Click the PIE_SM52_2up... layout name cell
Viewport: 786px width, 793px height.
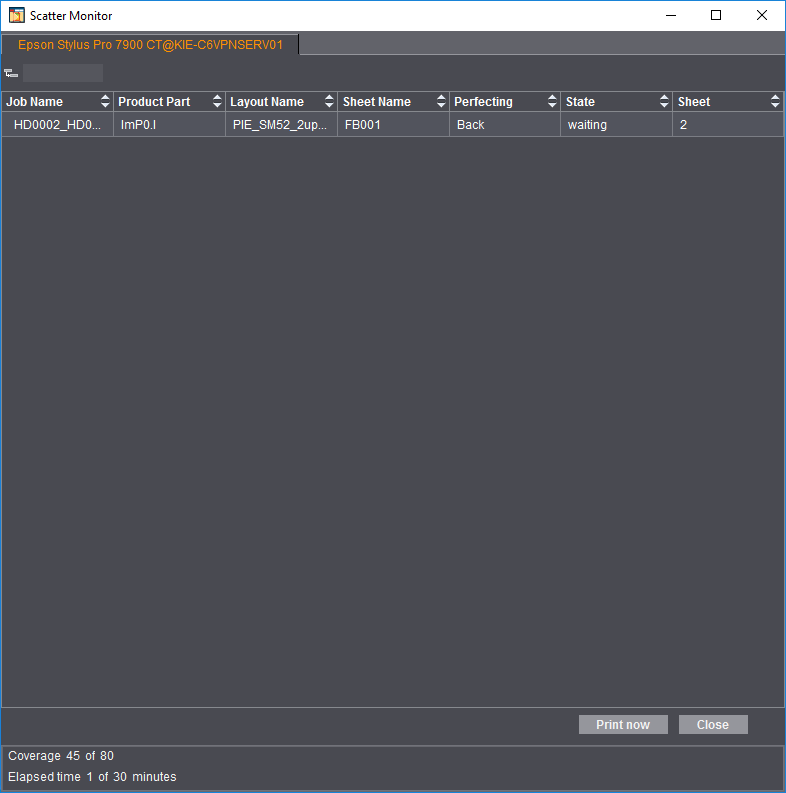281,124
